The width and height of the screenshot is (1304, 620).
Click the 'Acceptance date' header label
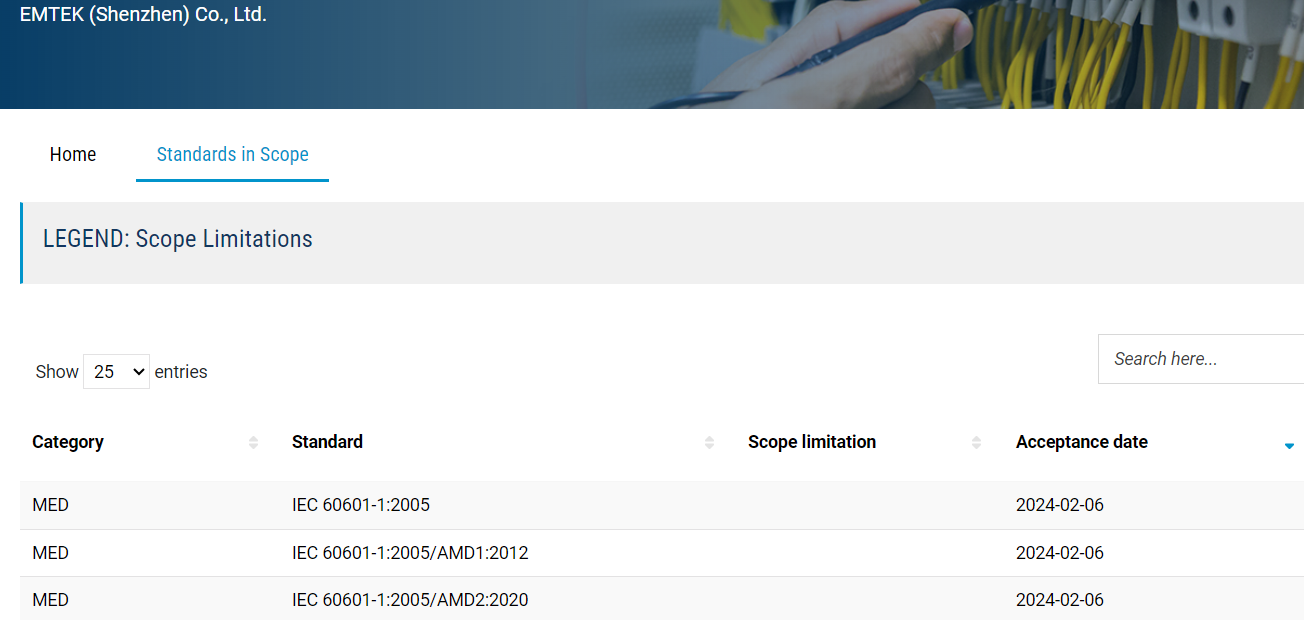pos(1081,442)
